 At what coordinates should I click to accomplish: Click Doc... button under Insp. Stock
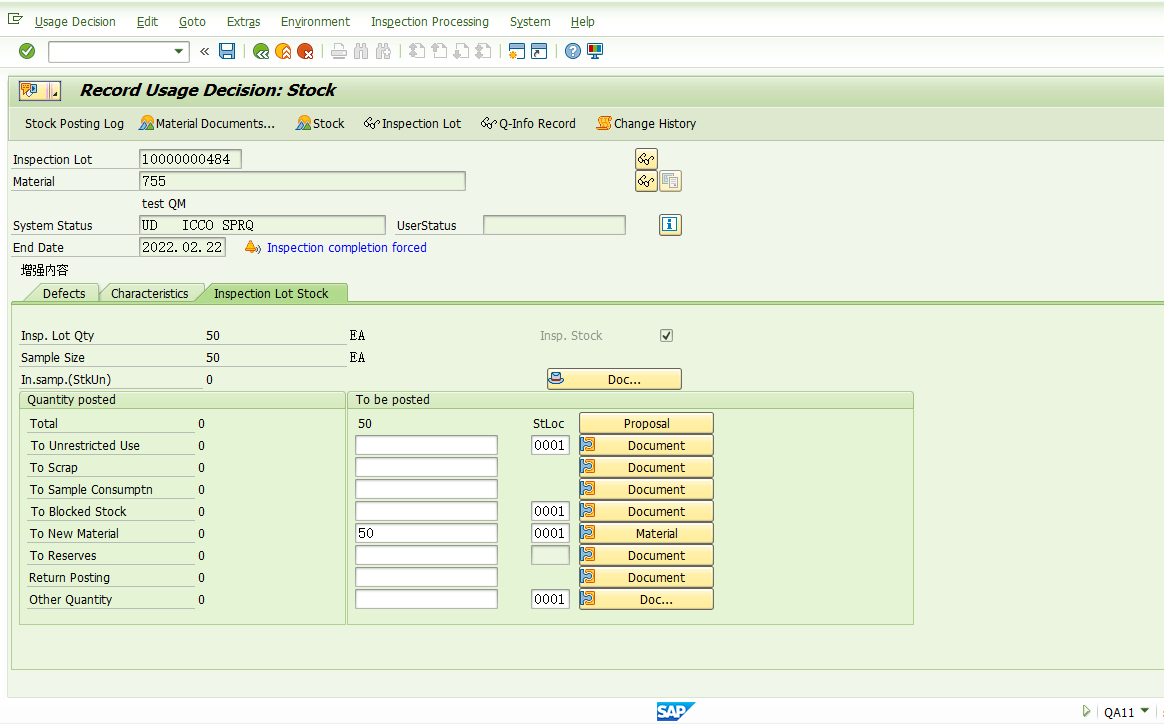point(614,379)
